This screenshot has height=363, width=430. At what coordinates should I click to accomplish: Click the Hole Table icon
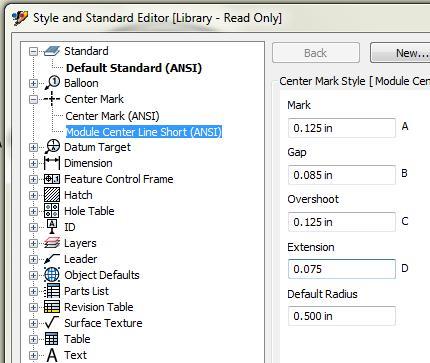tap(52, 211)
